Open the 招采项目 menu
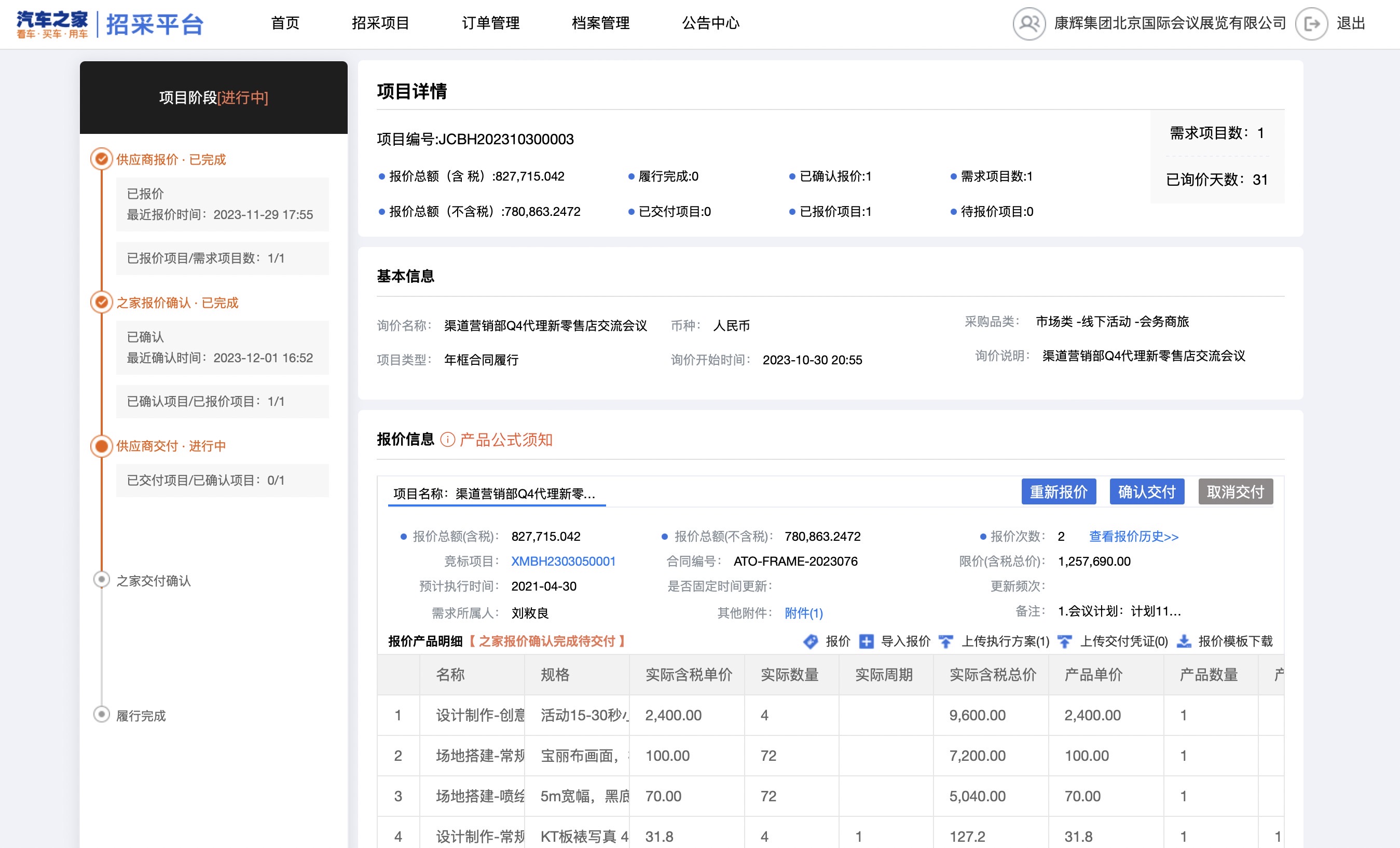 click(x=380, y=23)
